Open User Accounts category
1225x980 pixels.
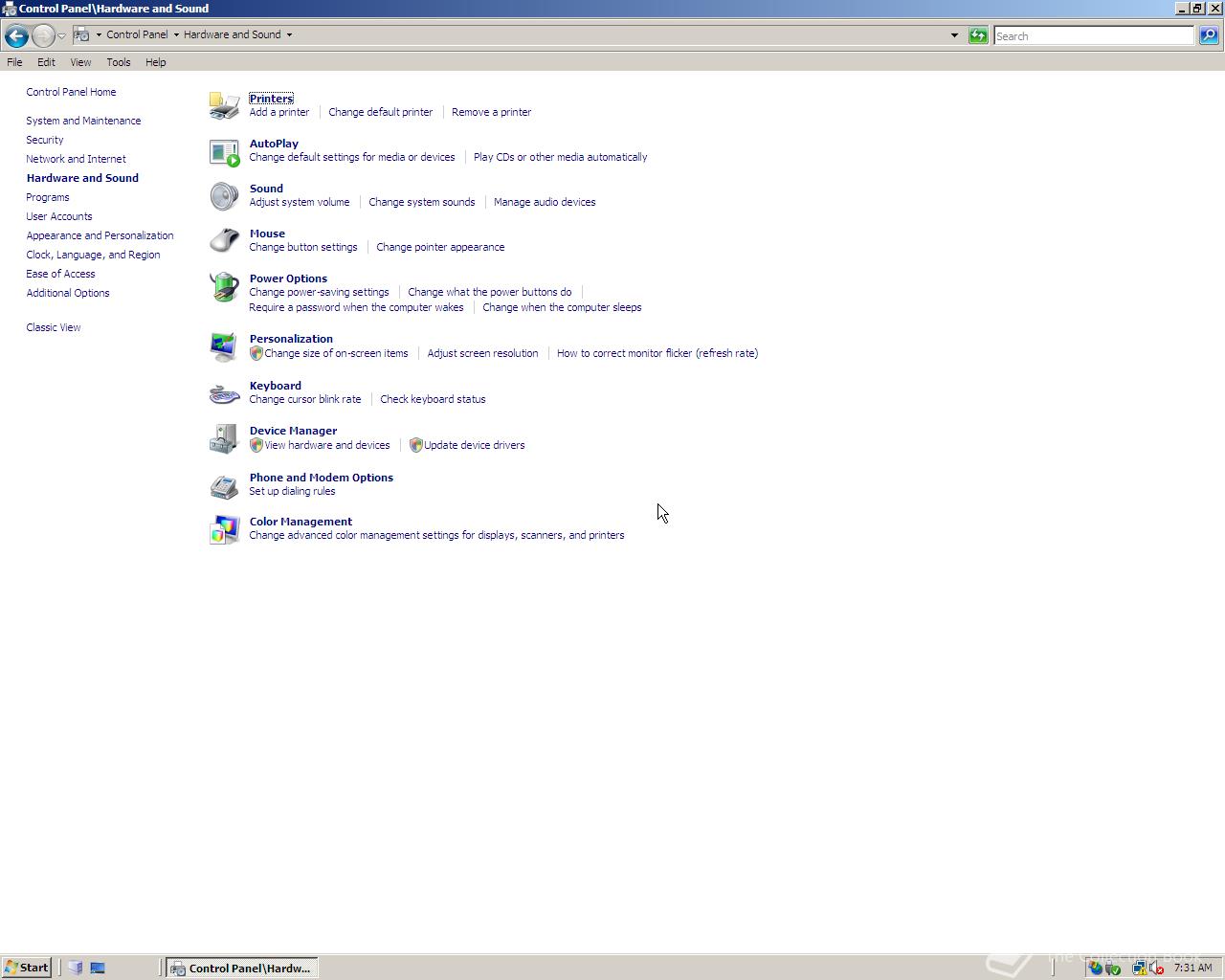point(58,216)
